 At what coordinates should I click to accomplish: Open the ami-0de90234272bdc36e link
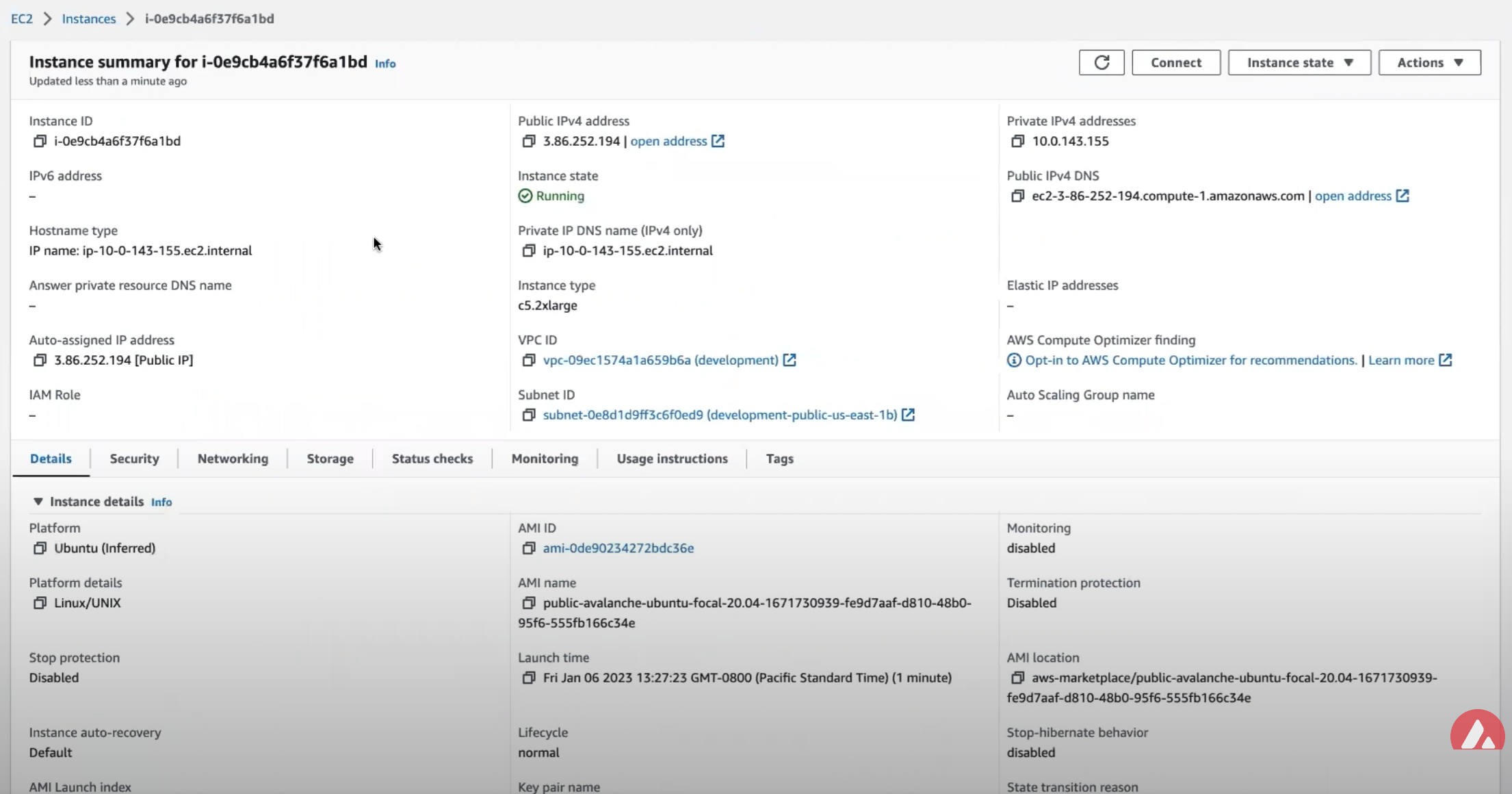tap(618, 548)
